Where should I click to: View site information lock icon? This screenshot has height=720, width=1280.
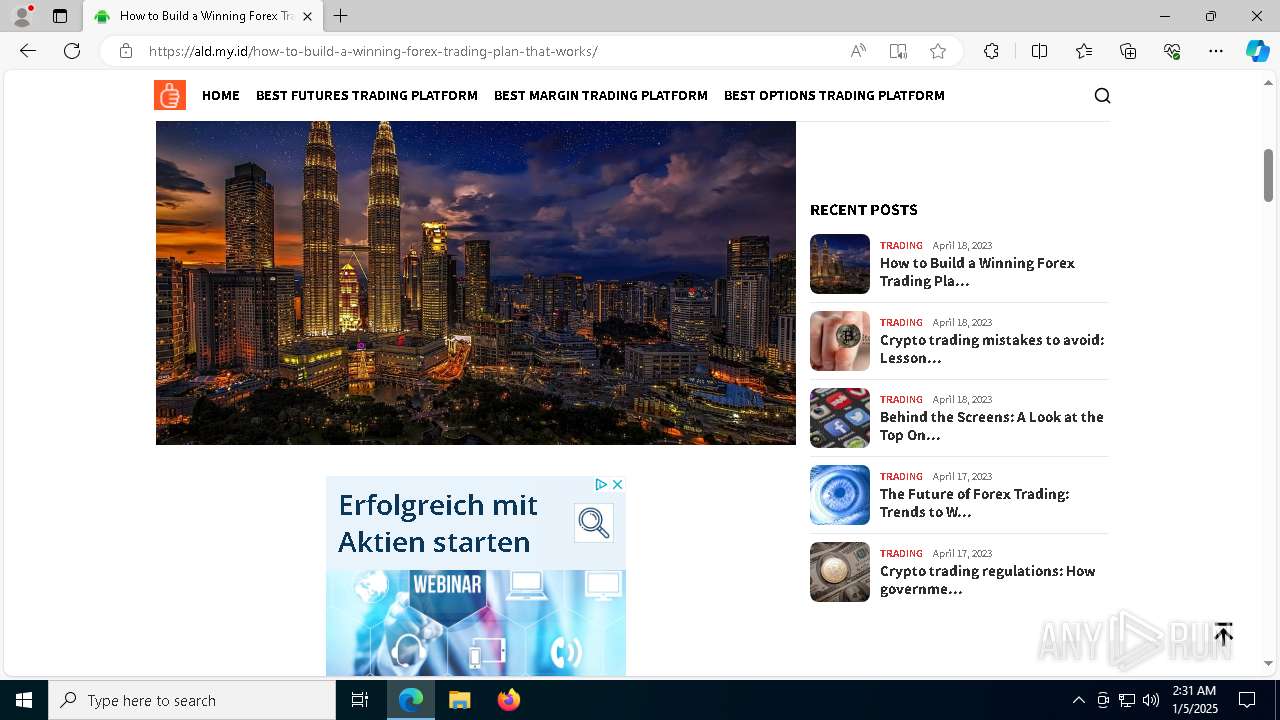click(x=126, y=51)
